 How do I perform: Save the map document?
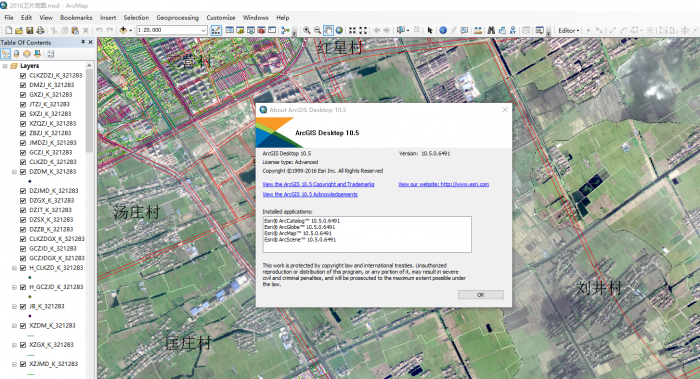[x=29, y=30]
